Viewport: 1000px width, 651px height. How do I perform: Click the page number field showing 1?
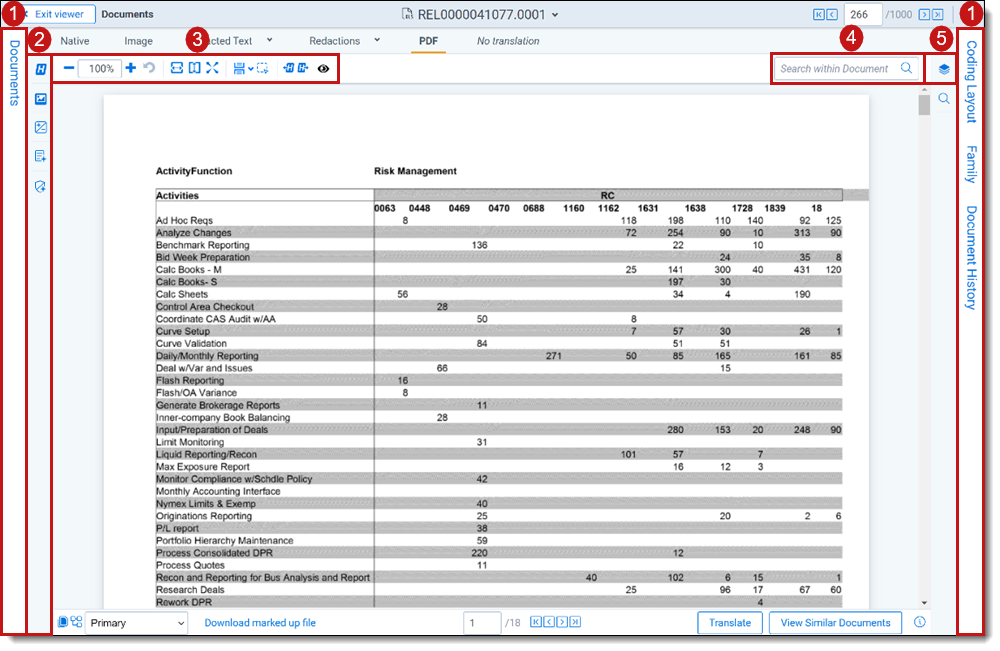pyautogui.click(x=482, y=623)
